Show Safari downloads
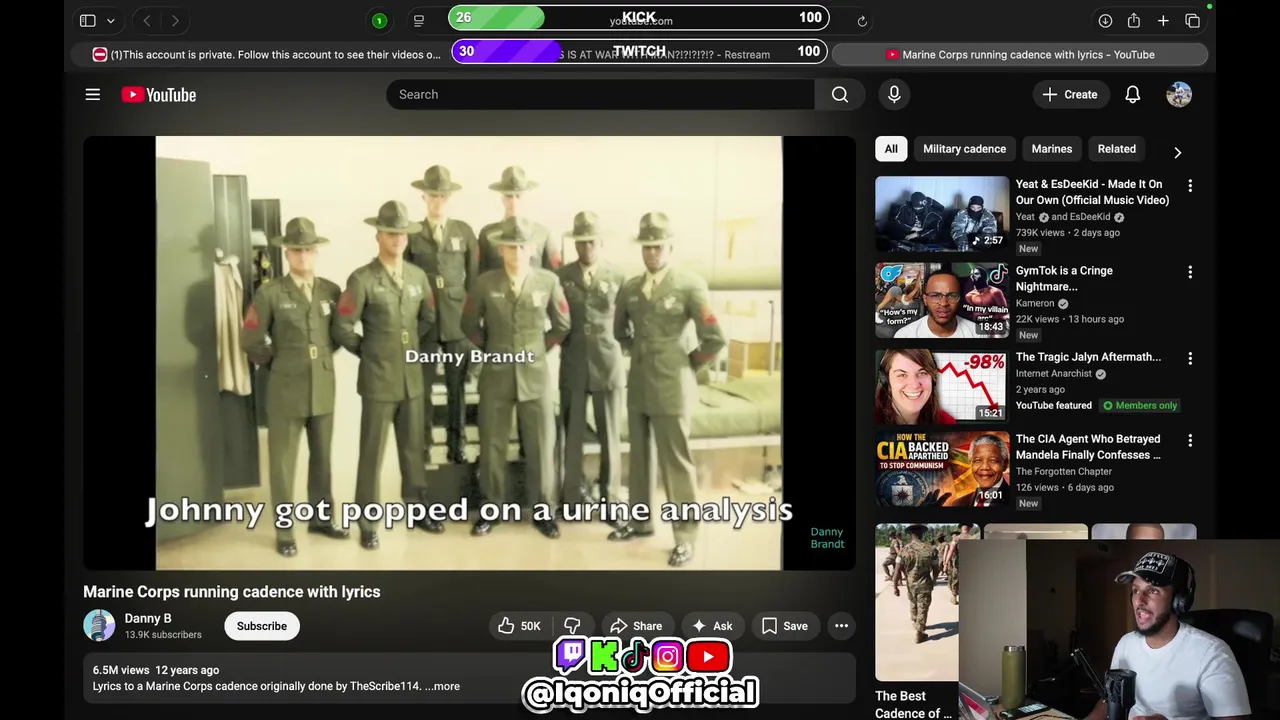 pyautogui.click(x=1105, y=20)
